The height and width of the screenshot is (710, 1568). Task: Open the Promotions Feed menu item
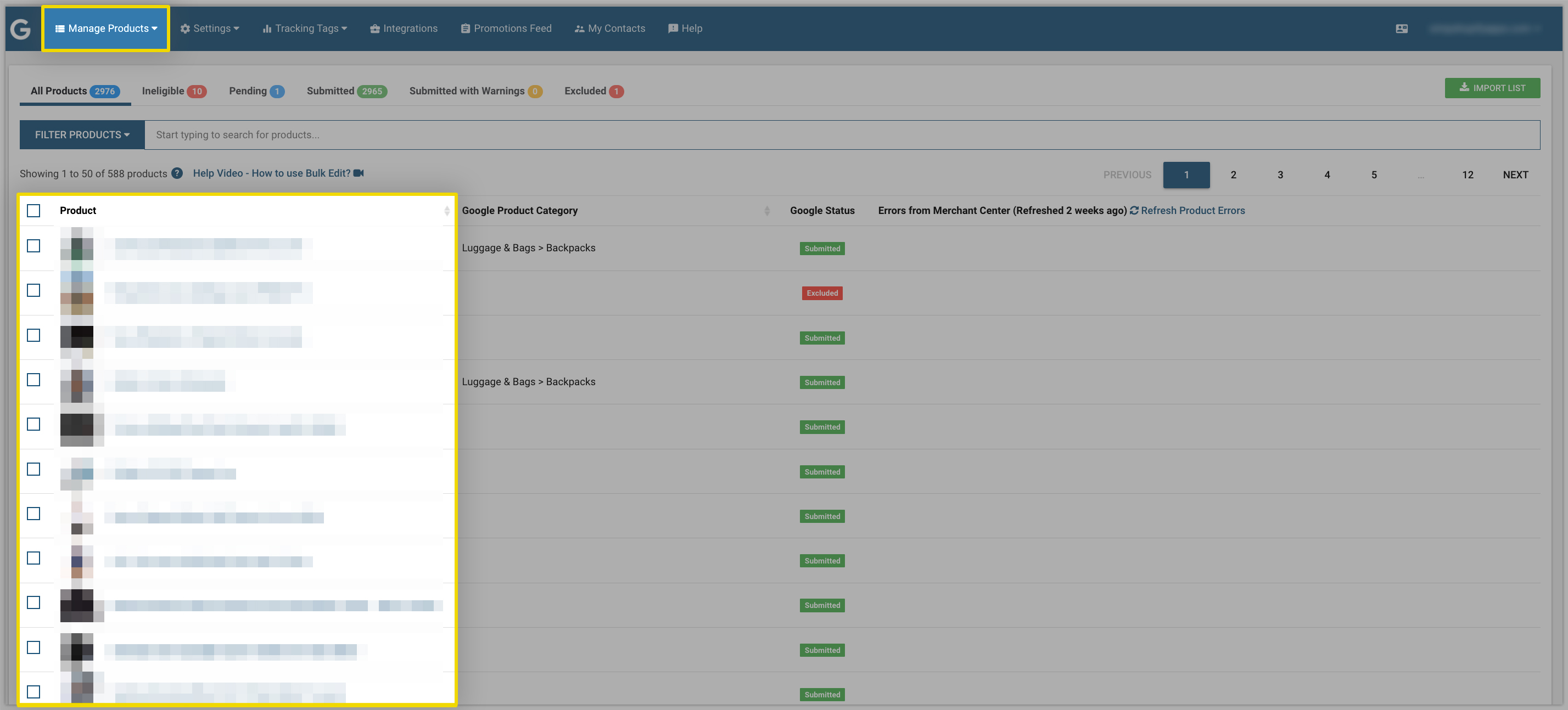click(506, 29)
